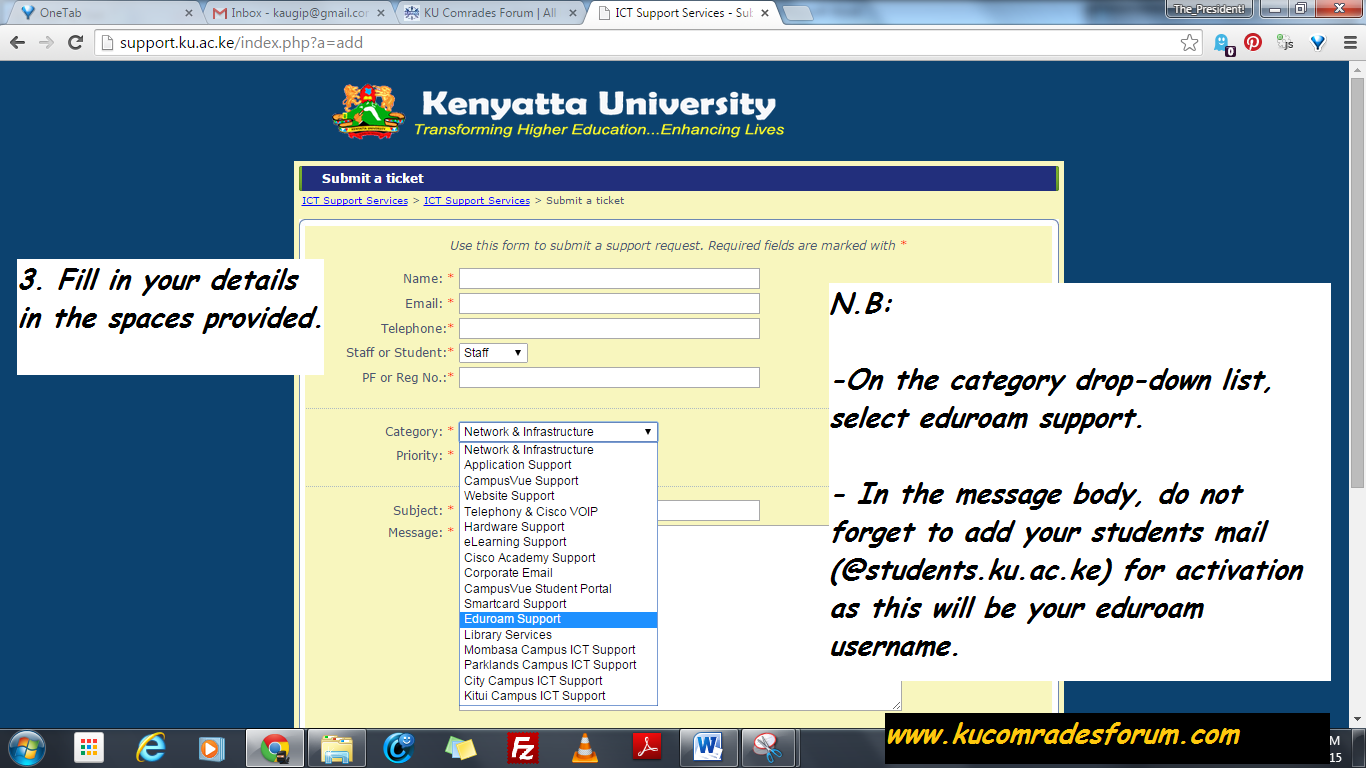This screenshot has width=1366, height=768.
Task: Open the Chrome hamburger menu
Action: tap(1348, 43)
